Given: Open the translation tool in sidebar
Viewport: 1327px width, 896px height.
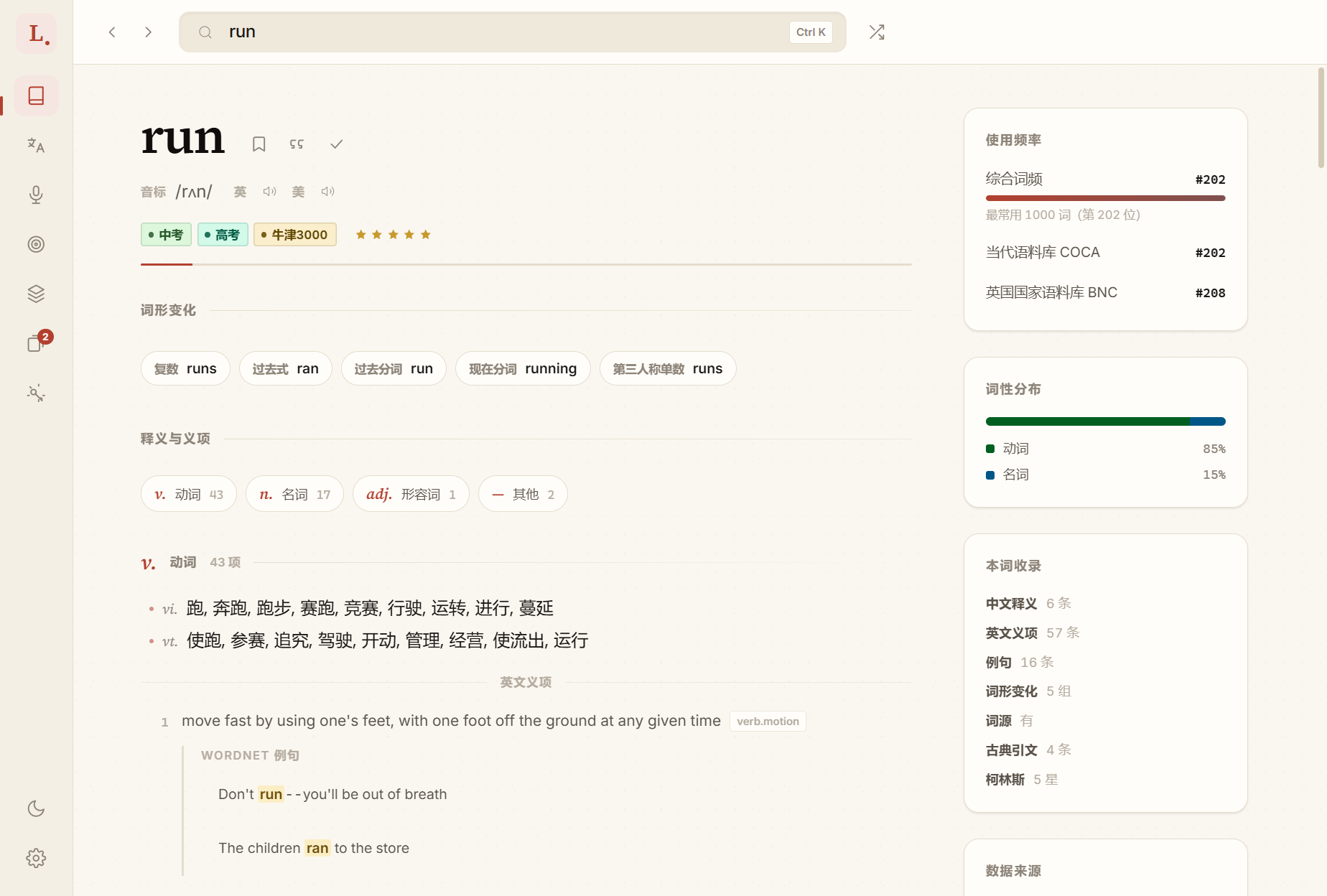Looking at the screenshot, I should click(x=36, y=146).
